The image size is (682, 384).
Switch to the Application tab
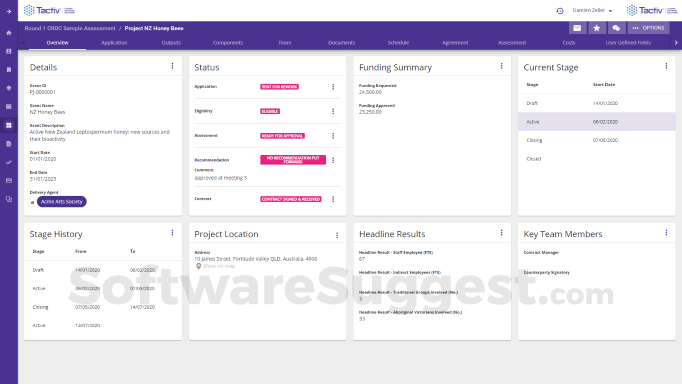point(114,43)
